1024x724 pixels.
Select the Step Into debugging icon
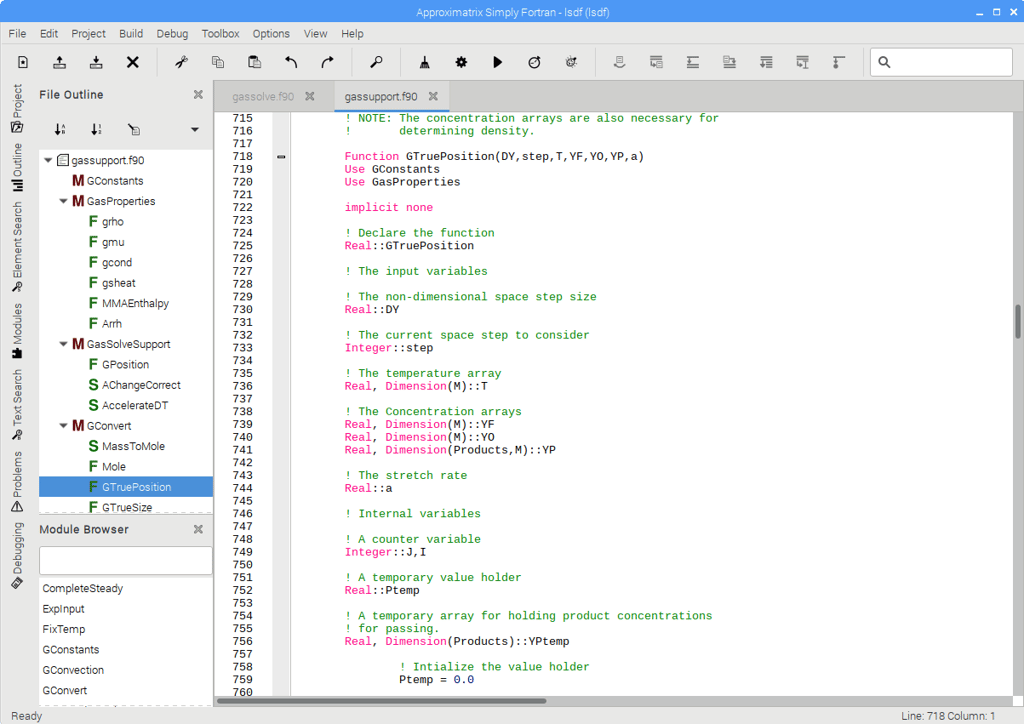pos(656,62)
